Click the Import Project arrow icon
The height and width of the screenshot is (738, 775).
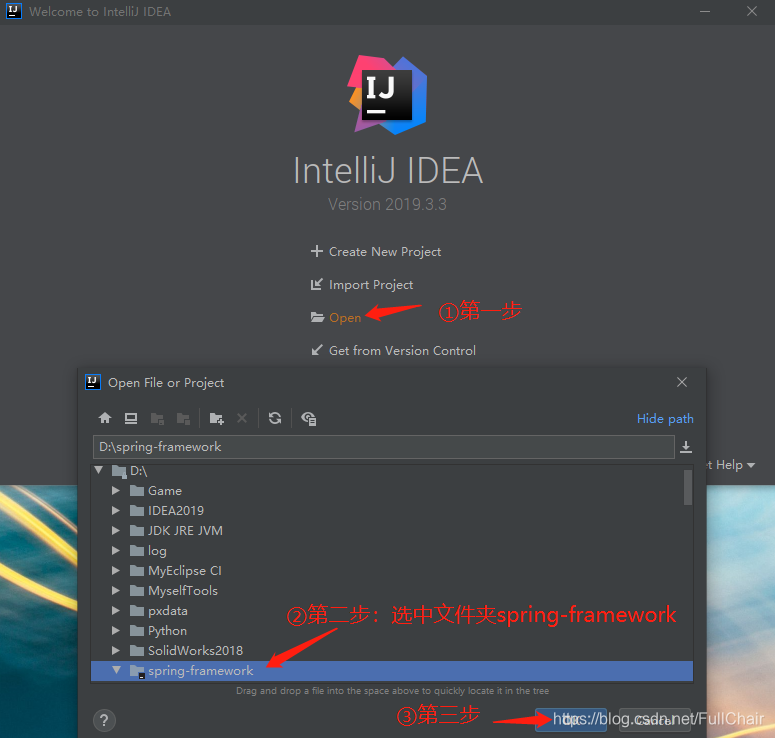pyautogui.click(x=316, y=284)
